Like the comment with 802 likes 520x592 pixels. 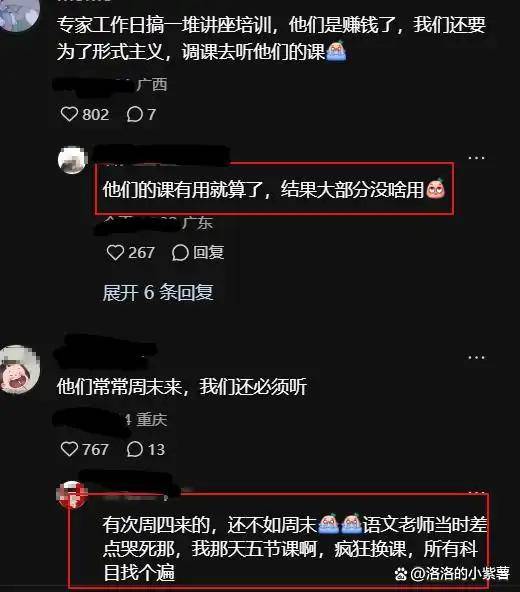[69, 114]
